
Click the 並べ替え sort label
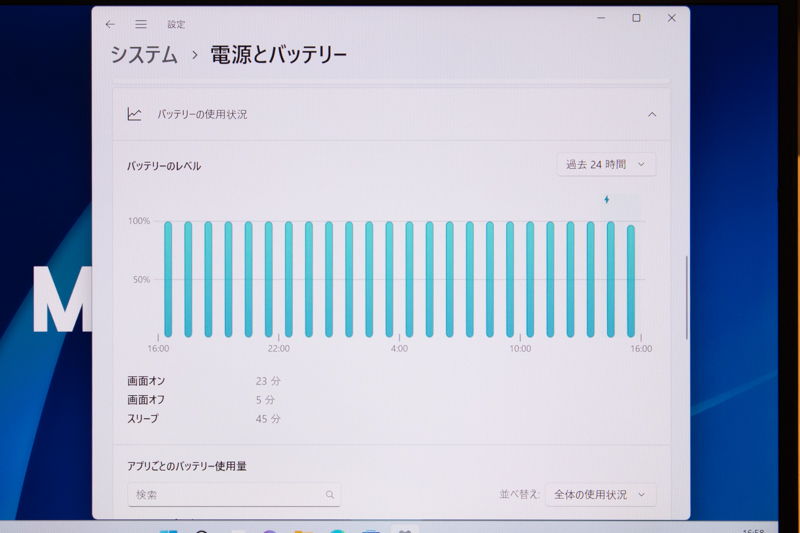pyautogui.click(x=519, y=494)
